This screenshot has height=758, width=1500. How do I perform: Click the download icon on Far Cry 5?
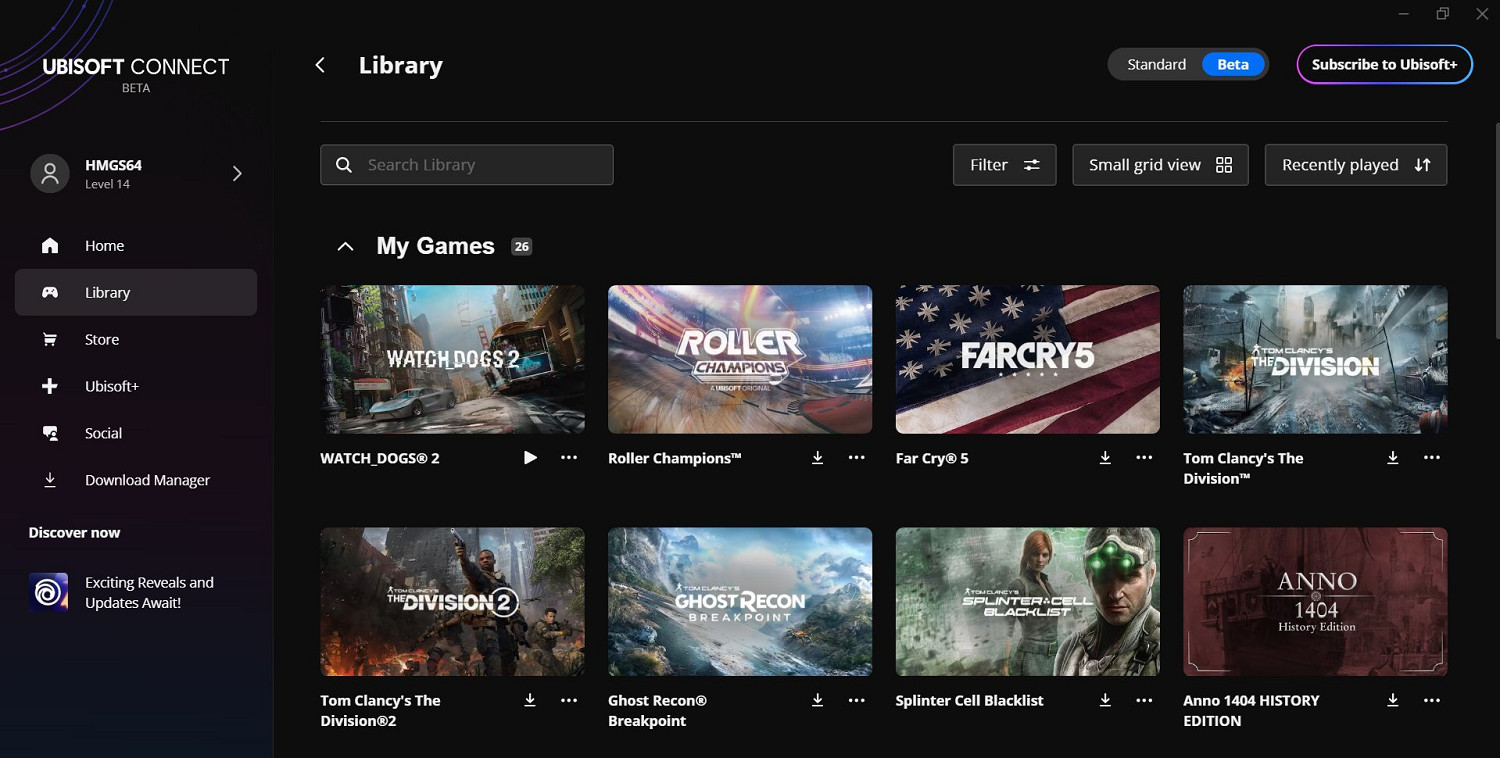pos(1105,457)
